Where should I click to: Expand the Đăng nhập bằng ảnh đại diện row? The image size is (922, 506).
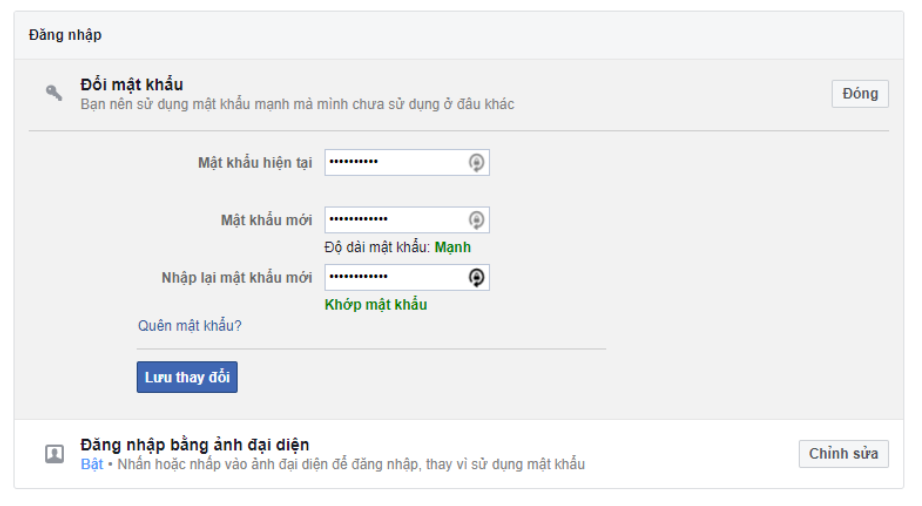(459, 454)
